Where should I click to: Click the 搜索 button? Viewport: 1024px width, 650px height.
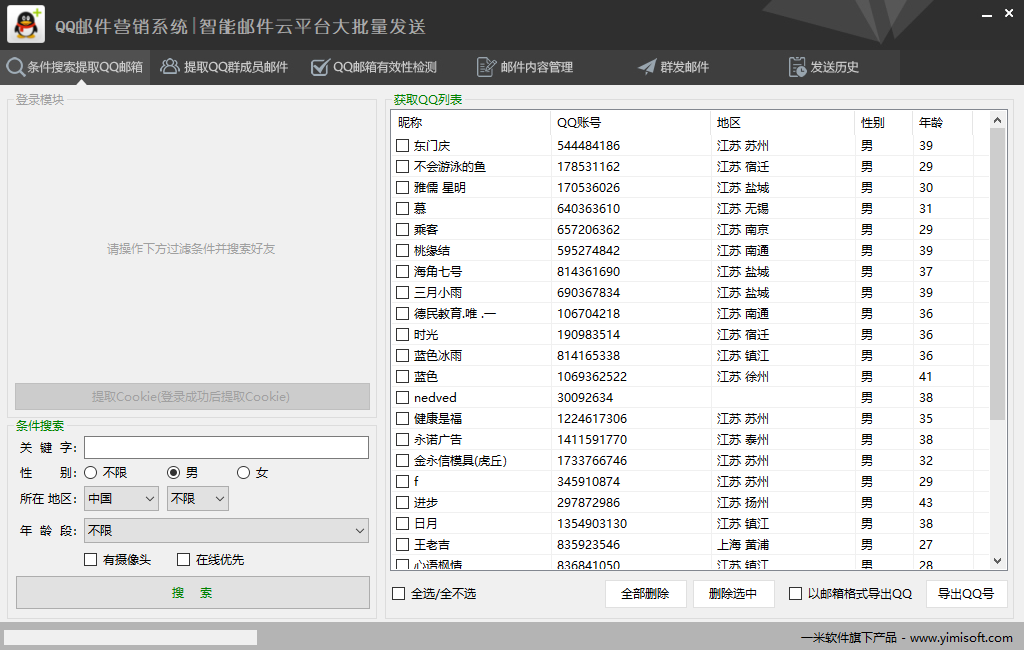192,593
